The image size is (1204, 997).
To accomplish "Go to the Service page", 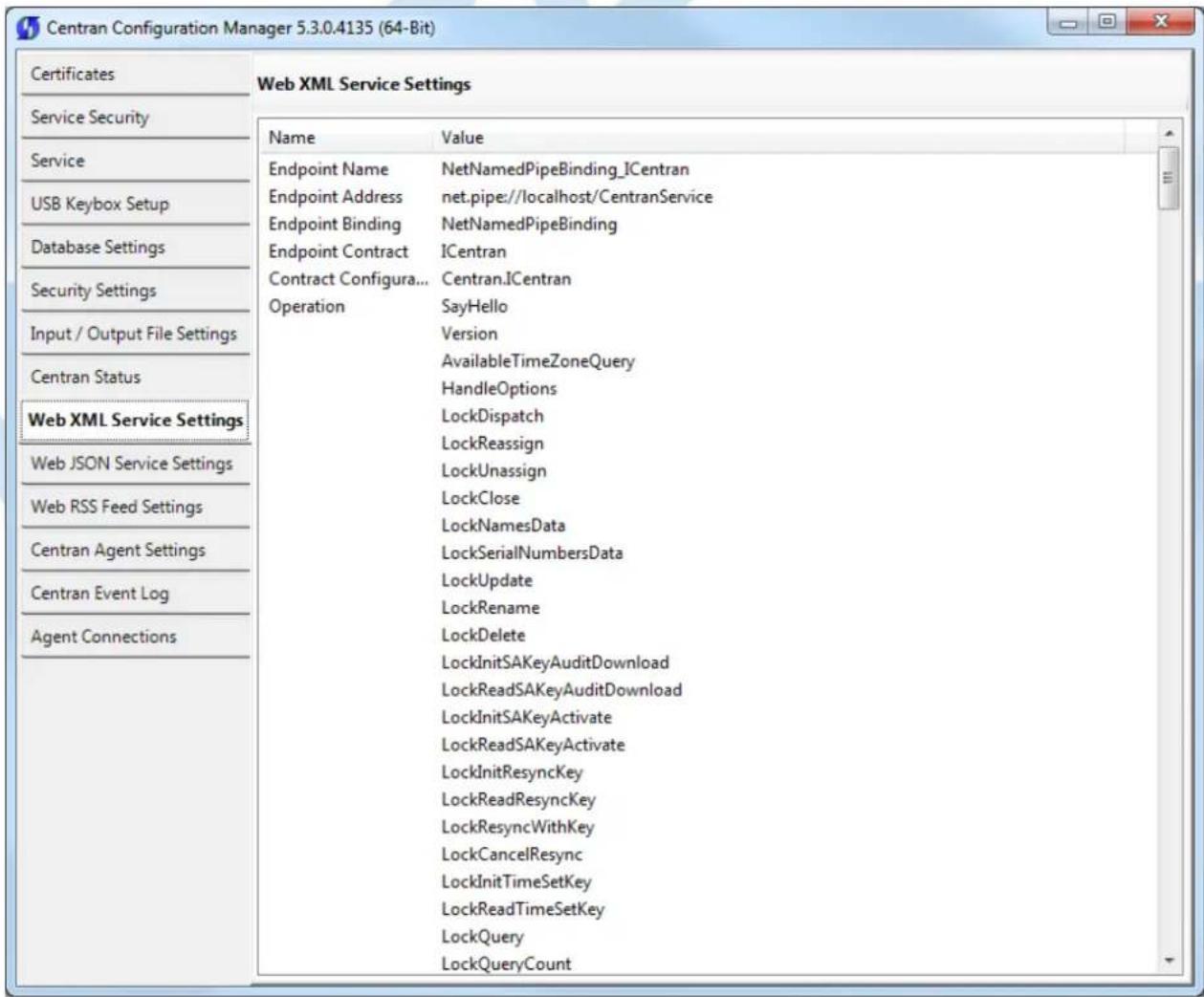I will (134, 161).
